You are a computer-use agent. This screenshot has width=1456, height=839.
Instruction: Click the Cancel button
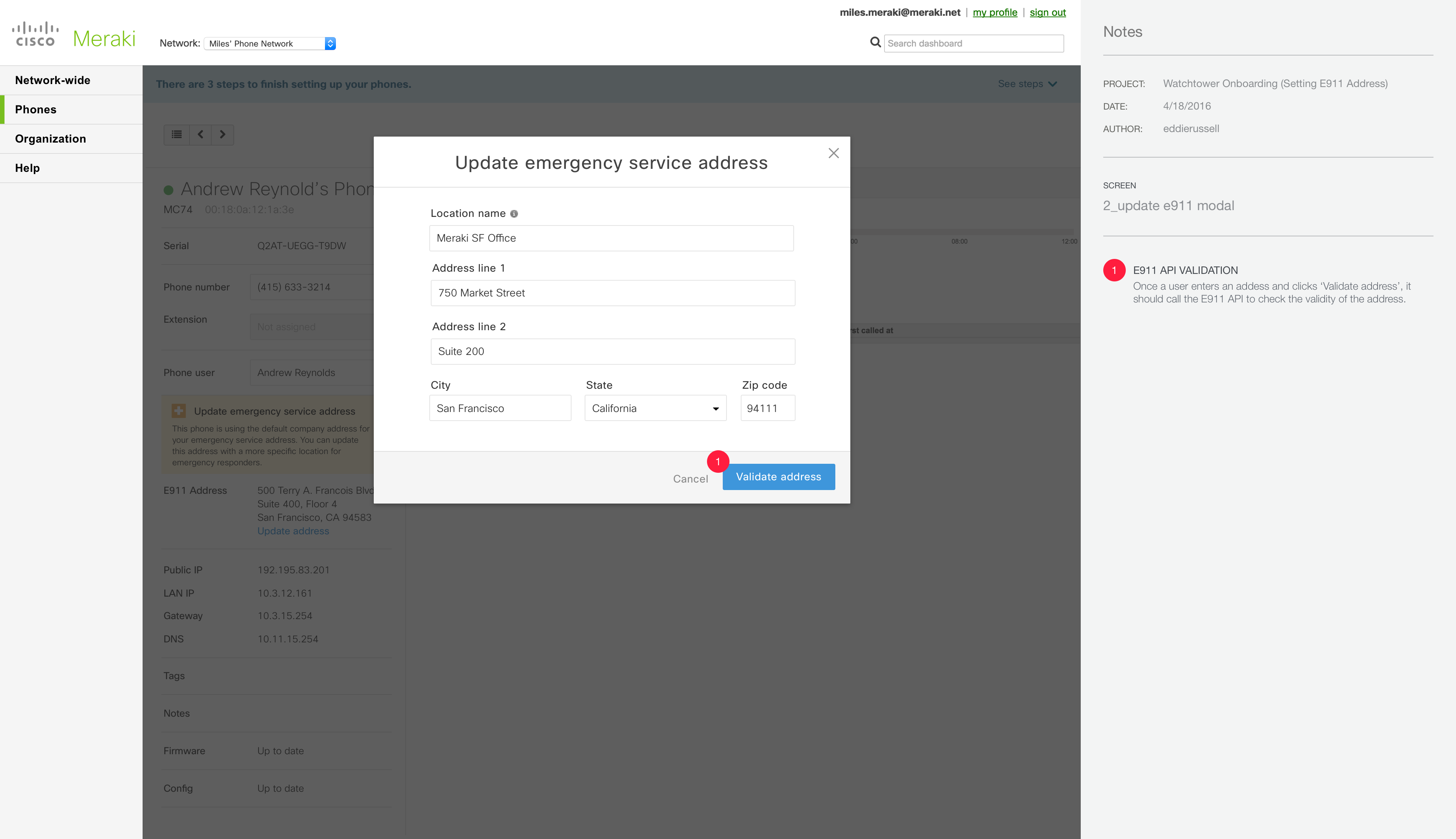(690, 479)
